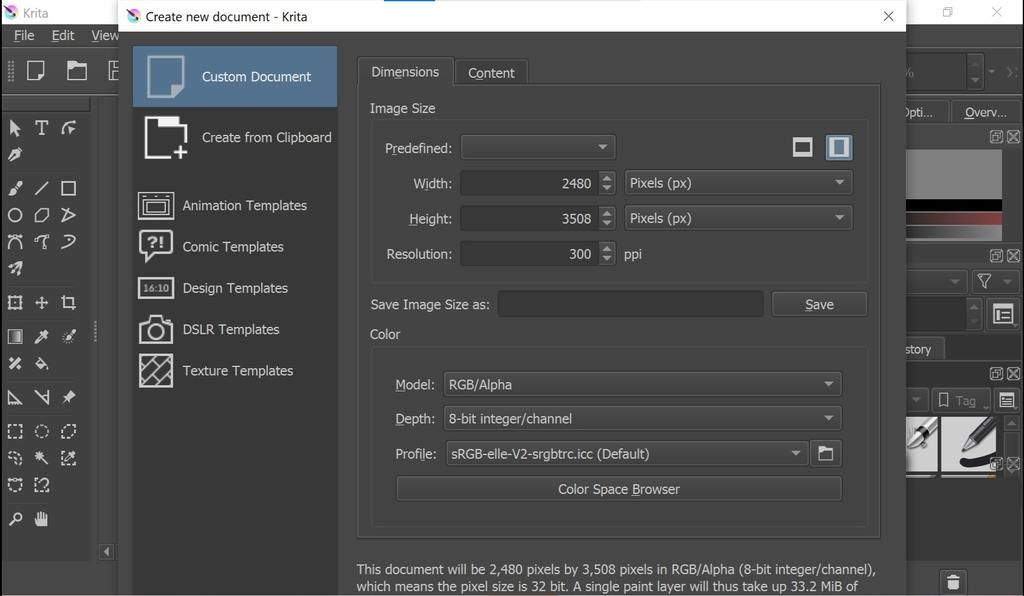Select the Rectangle tool

pyautogui.click(x=68, y=189)
